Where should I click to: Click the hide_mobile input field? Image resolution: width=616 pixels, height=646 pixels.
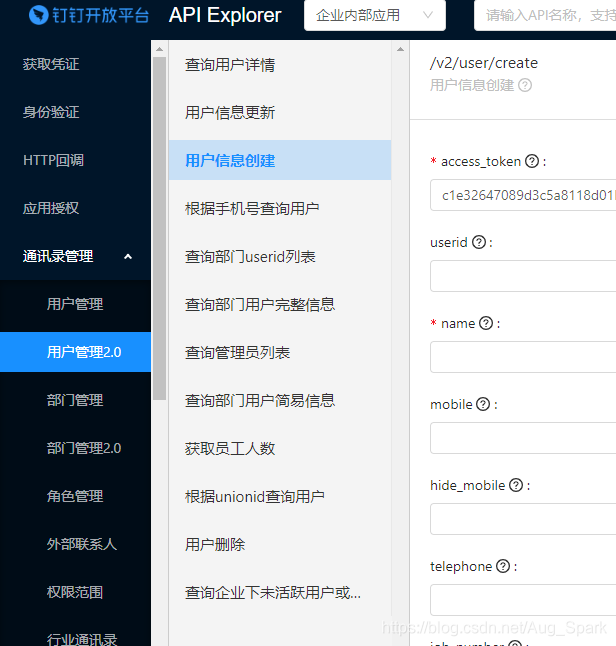523,519
